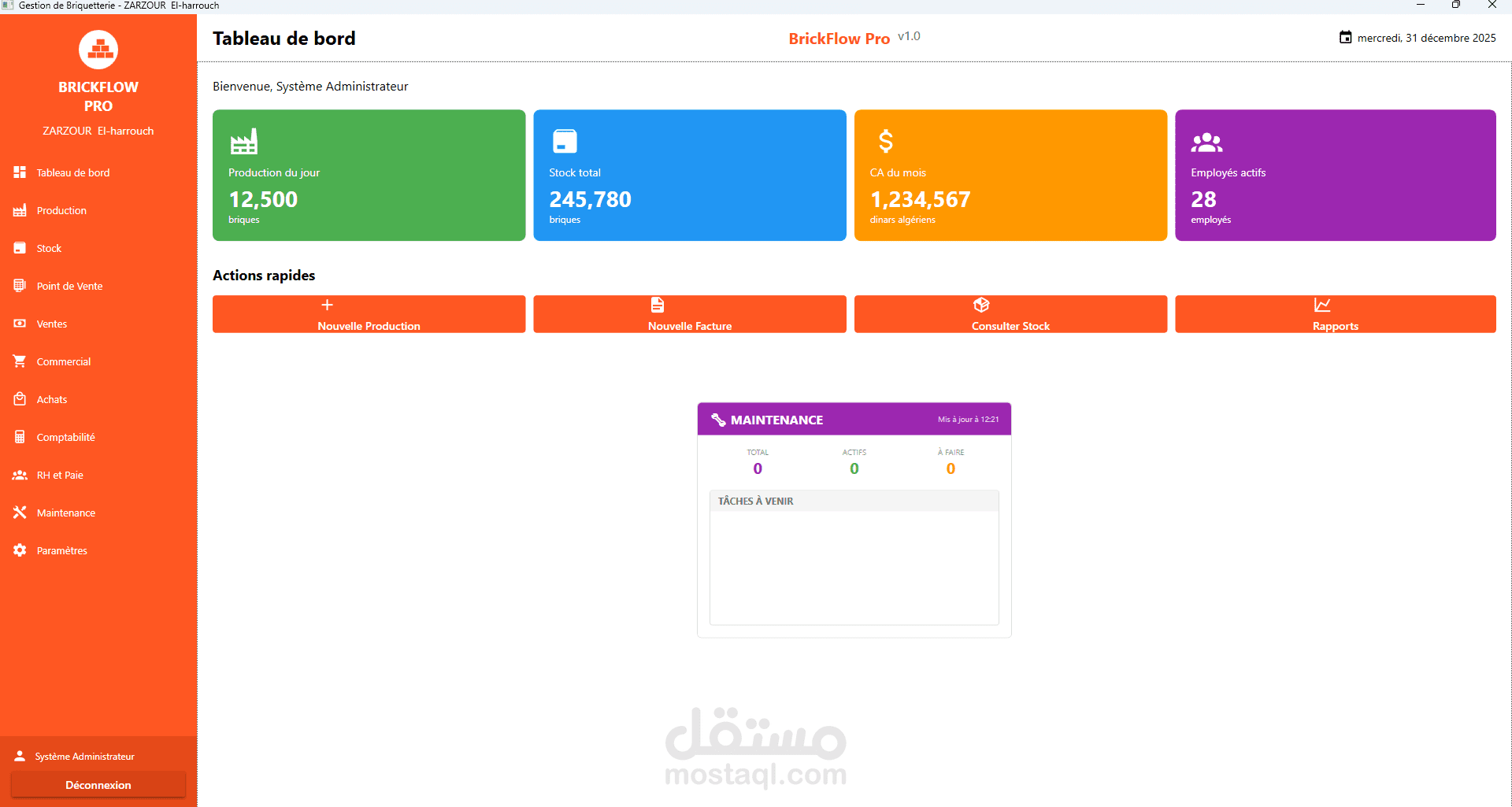1512x807 pixels.
Task: Click 'Bienvenue, Système Administrateur' greeting
Action: tap(310, 86)
